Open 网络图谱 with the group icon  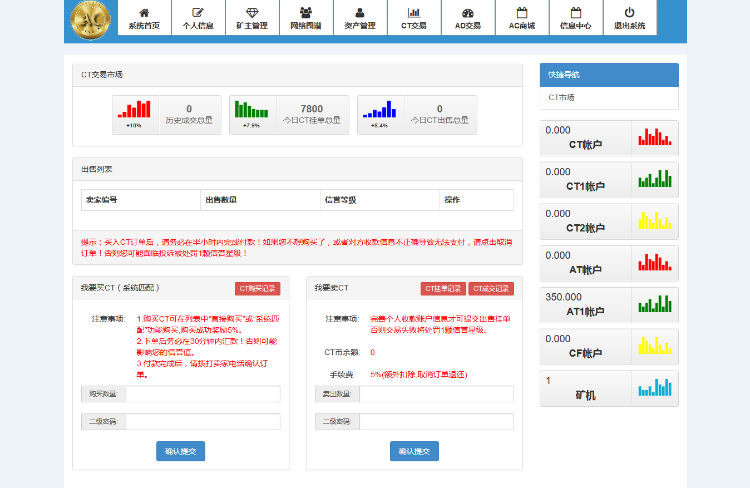click(306, 18)
